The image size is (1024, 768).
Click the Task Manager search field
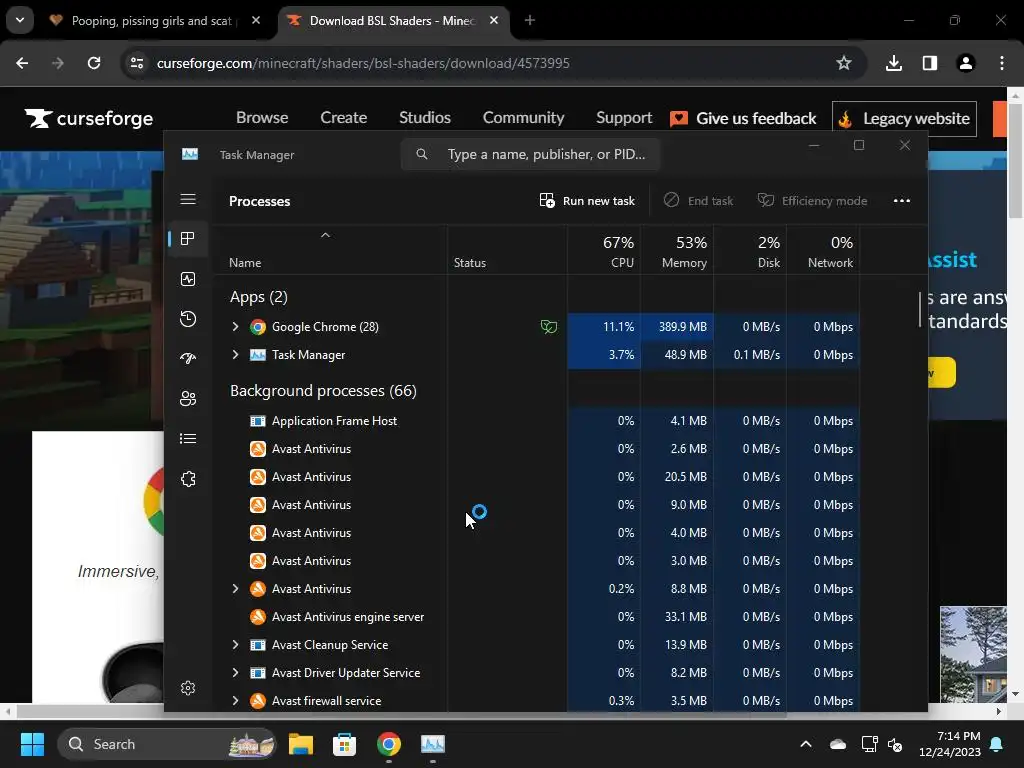point(530,154)
